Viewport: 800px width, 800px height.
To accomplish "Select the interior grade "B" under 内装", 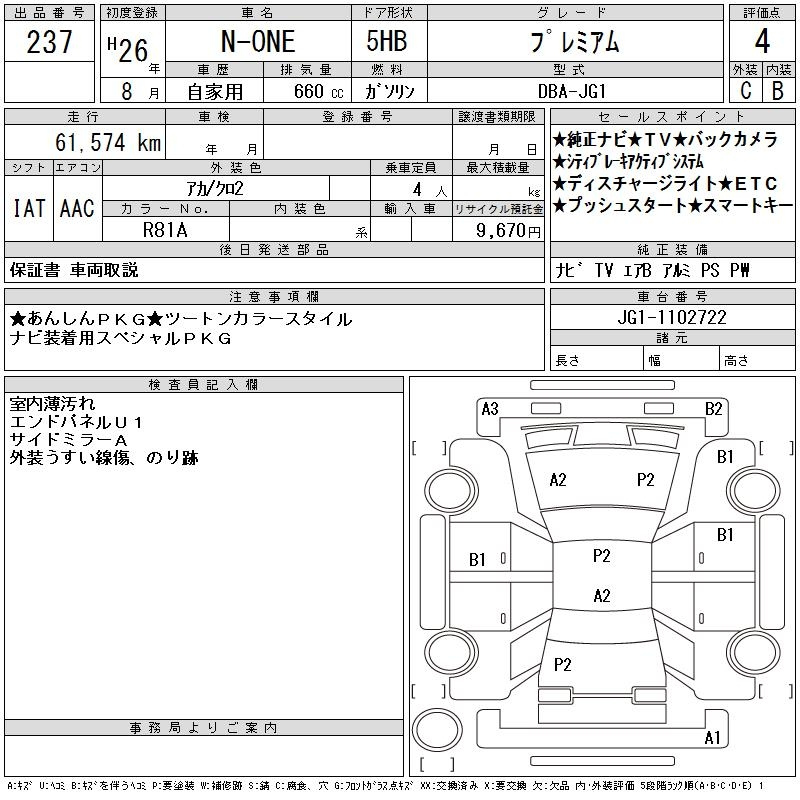I will (778, 91).
